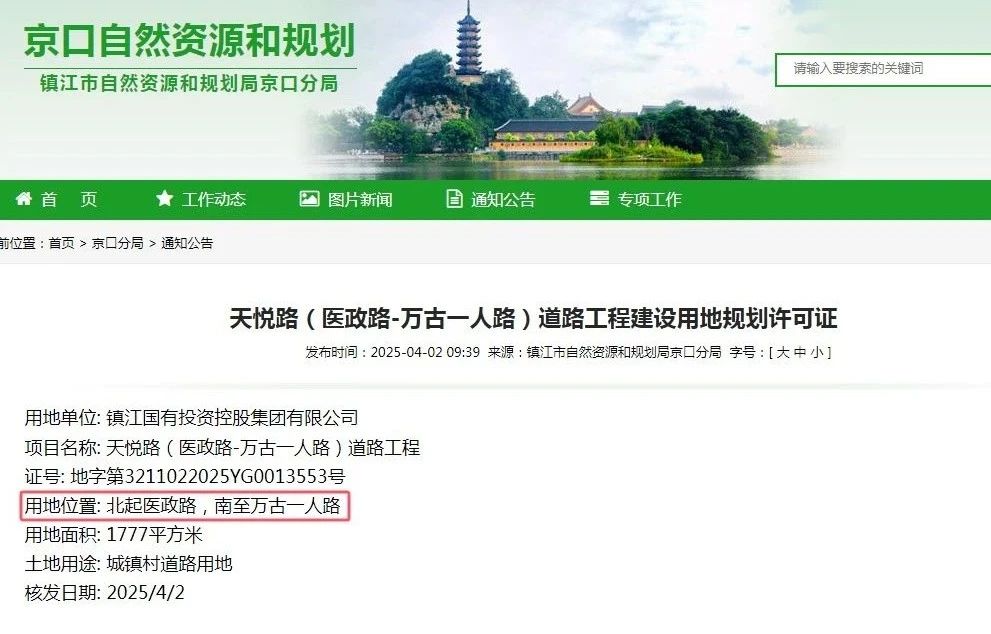Click the highlighted 用地位置 line

point(184,506)
